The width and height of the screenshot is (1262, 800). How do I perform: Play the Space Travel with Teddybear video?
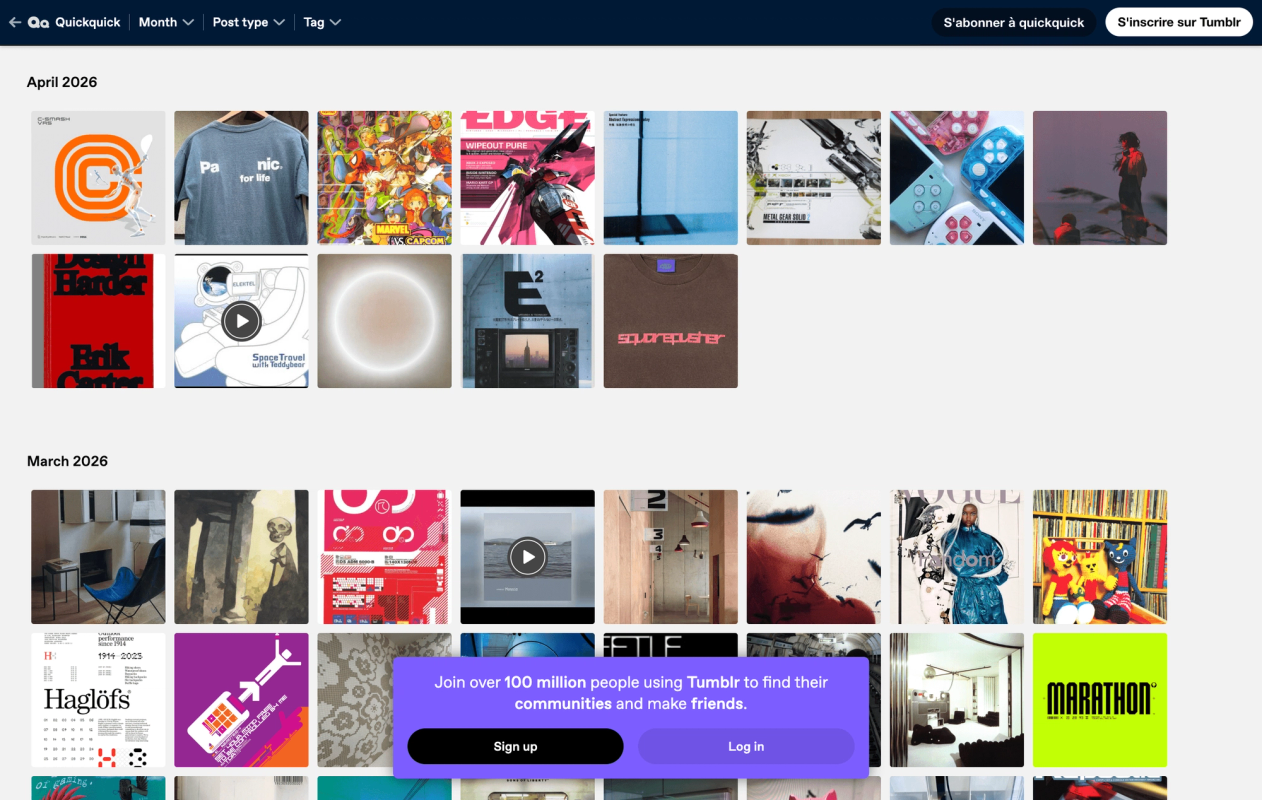click(241, 321)
